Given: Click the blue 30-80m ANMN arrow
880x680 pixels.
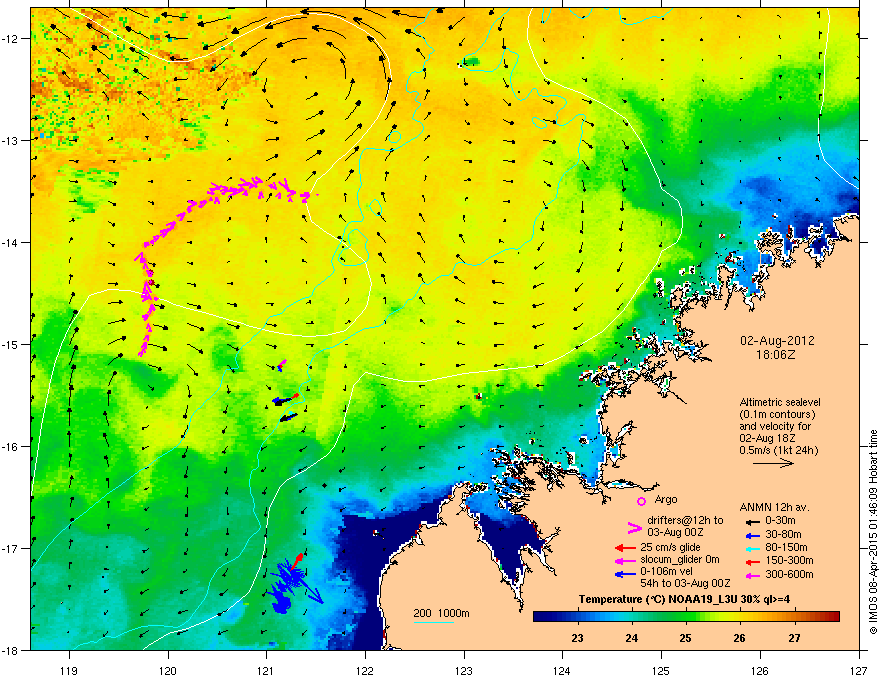Looking at the screenshot, I should [751, 535].
